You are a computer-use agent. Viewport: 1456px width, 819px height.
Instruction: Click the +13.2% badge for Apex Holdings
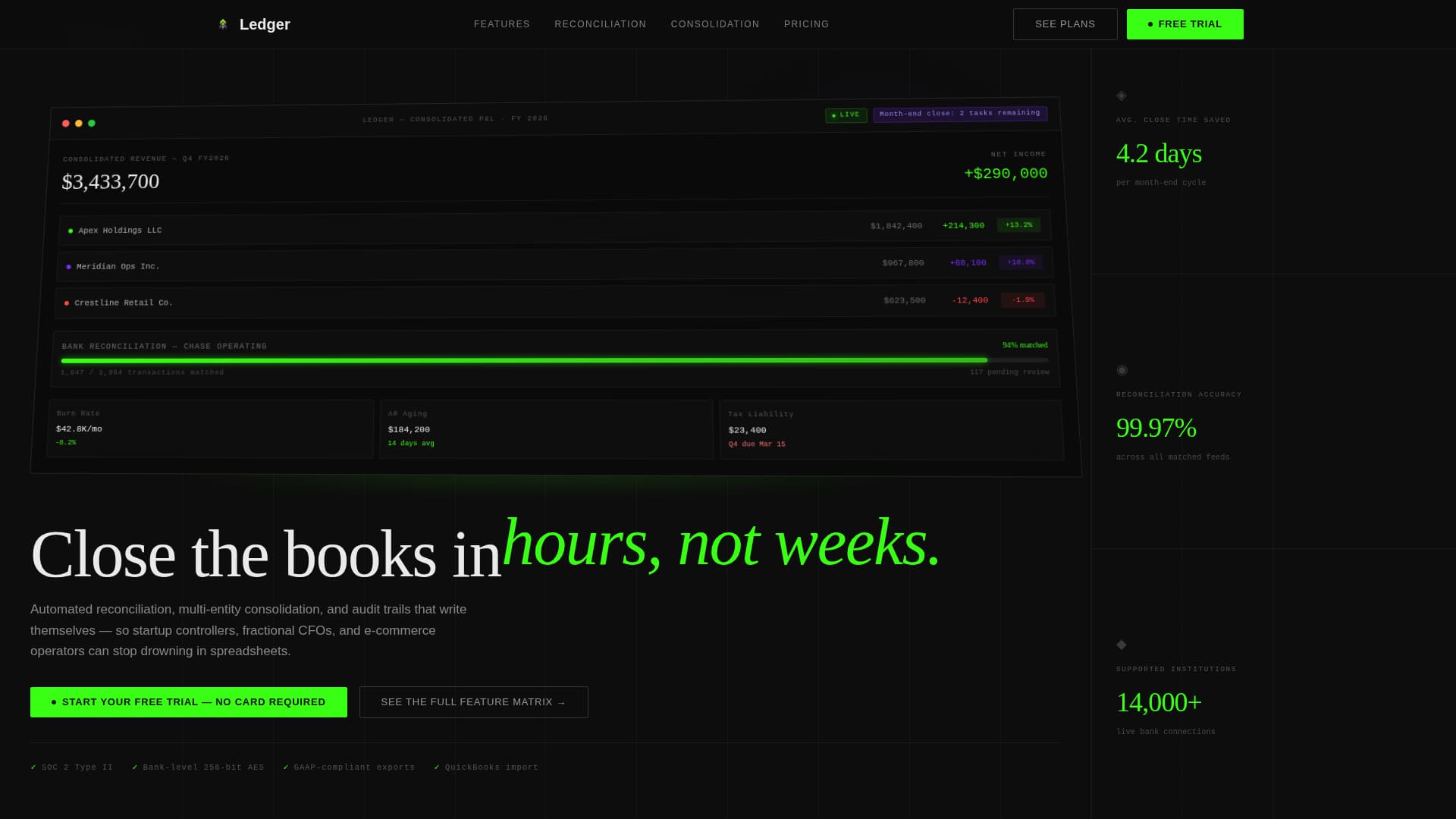pos(1018,225)
